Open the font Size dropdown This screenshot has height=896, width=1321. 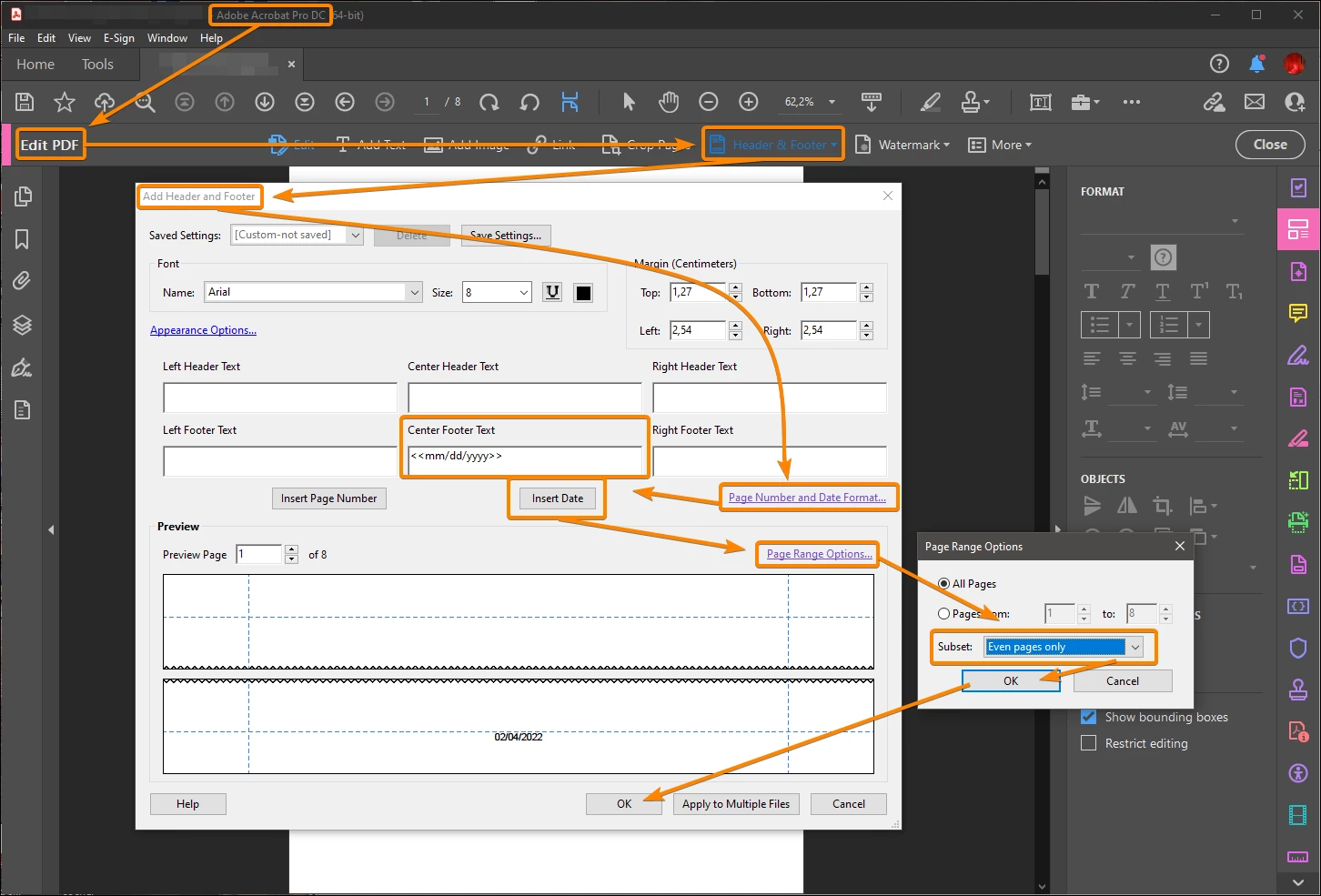tap(497, 292)
